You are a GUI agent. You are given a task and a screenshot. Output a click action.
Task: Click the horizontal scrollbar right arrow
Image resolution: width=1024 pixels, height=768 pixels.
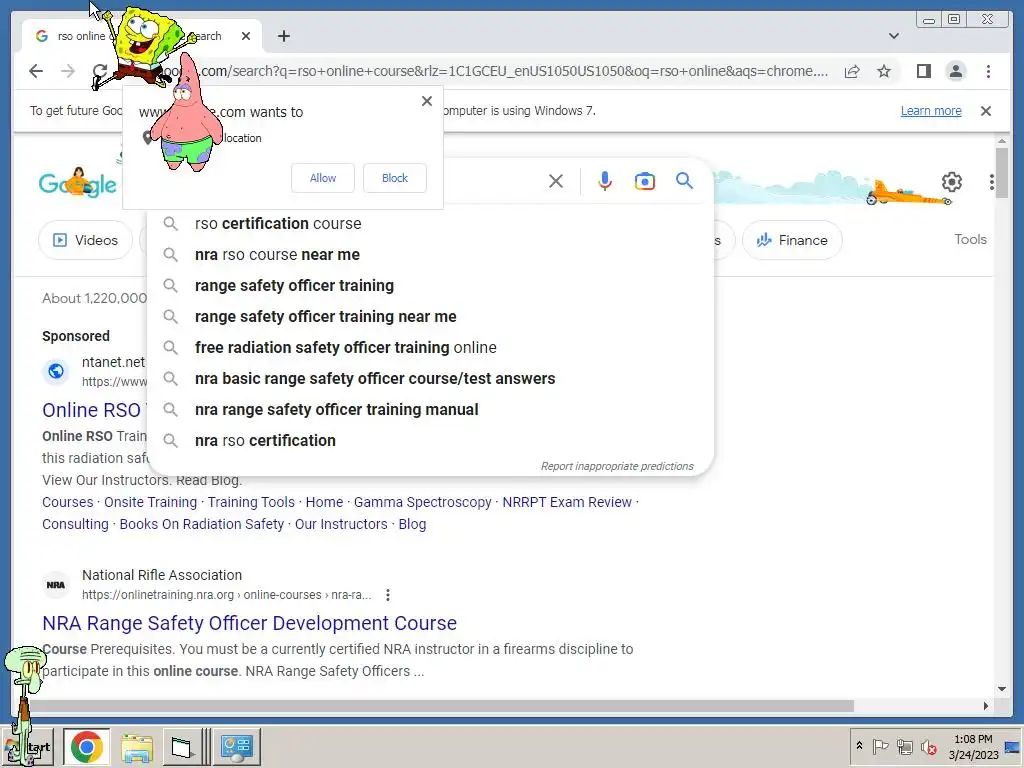coord(985,706)
